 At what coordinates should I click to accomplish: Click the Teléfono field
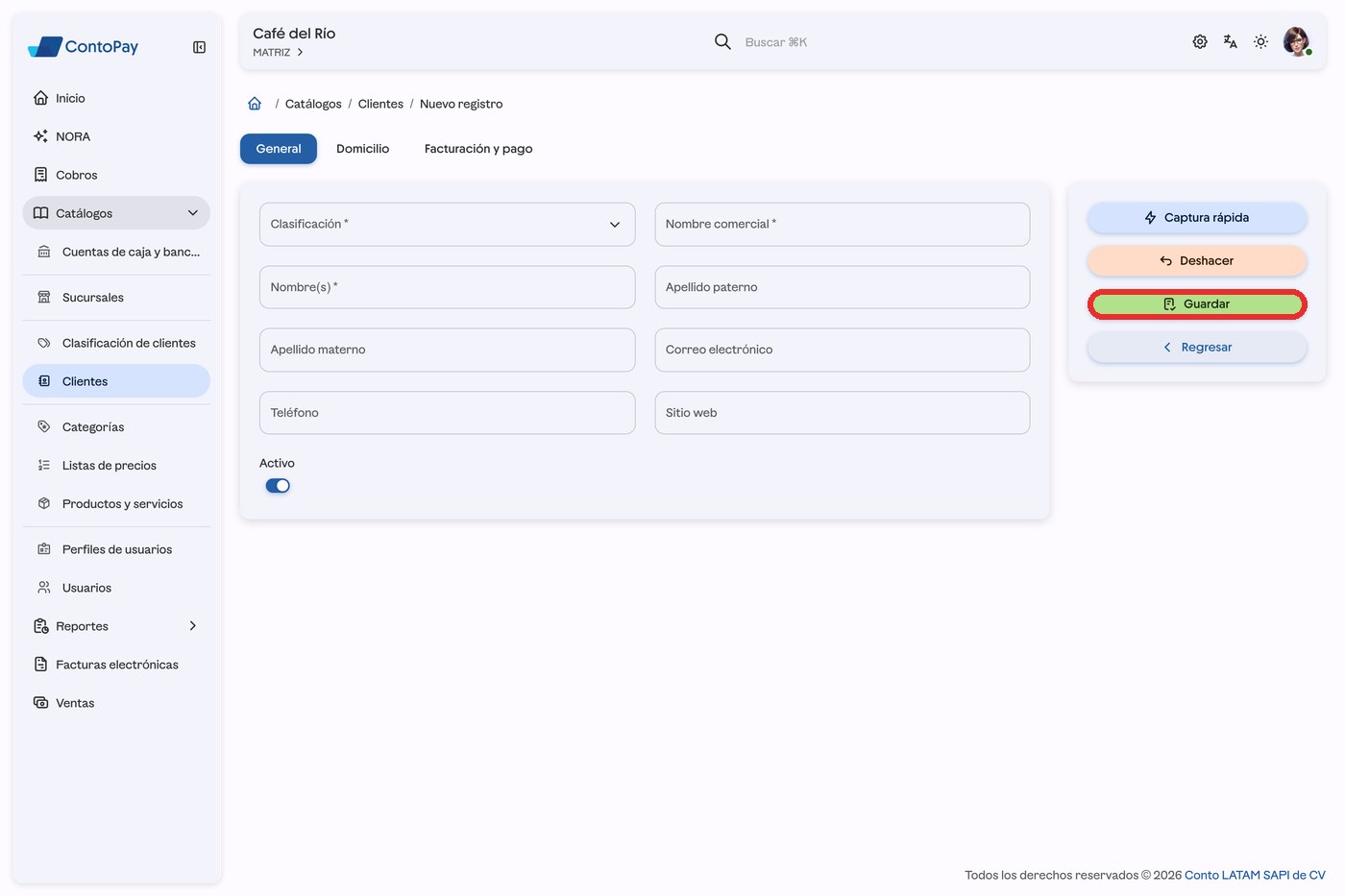448,413
